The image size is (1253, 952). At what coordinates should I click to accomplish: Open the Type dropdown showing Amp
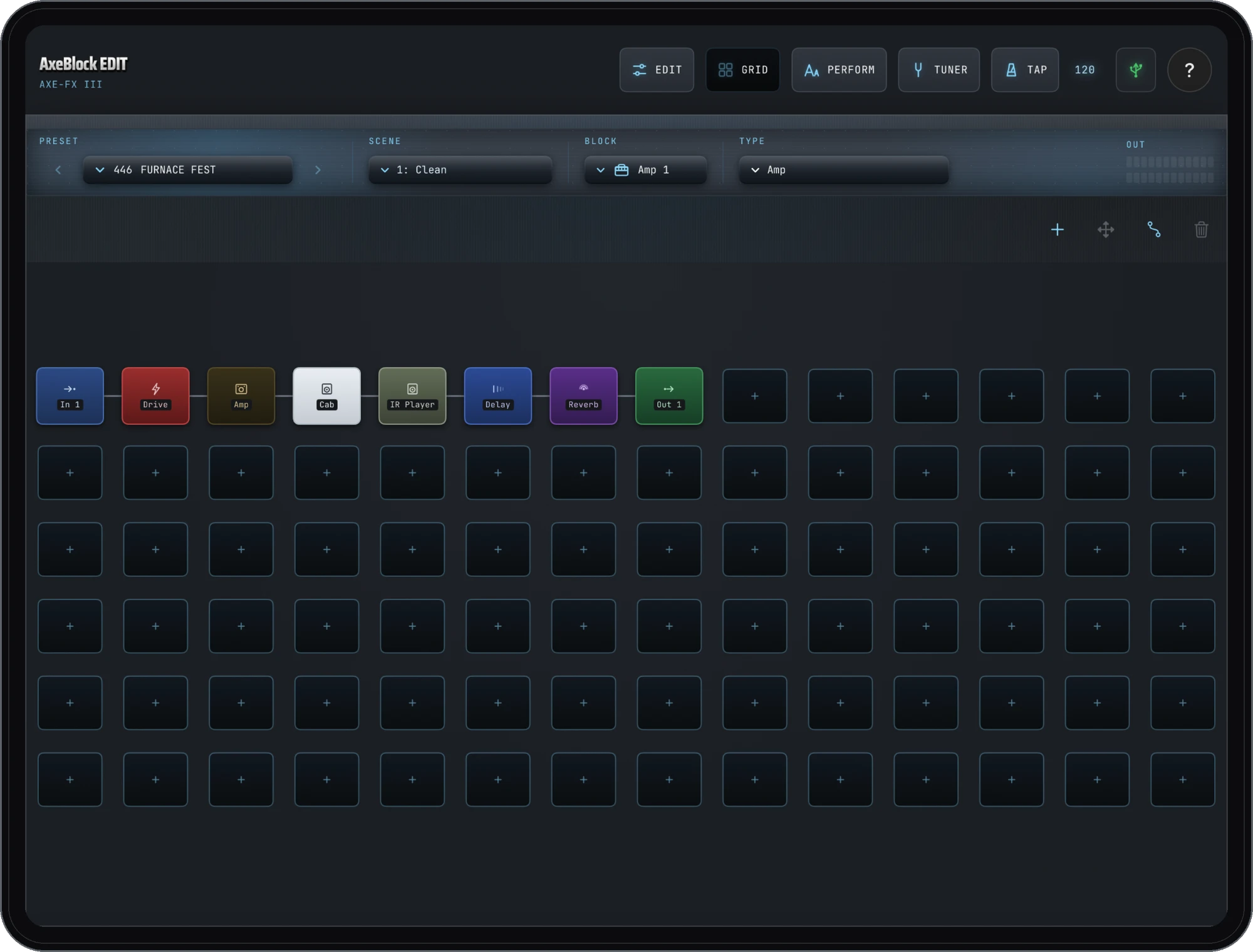click(x=844, y=170)
